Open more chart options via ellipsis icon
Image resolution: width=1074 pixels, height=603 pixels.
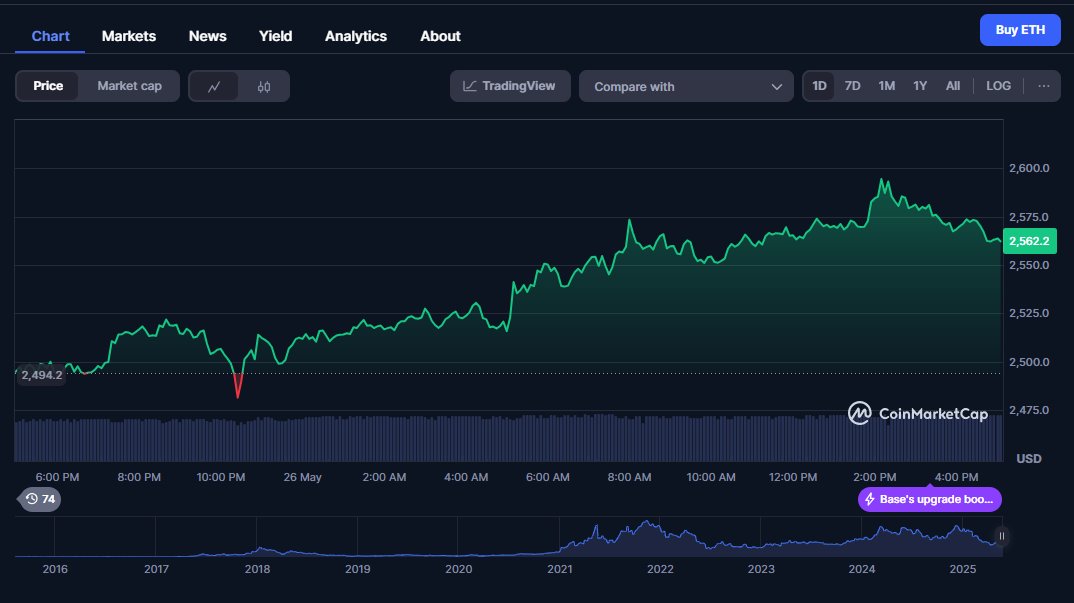tap(1041, 86)
